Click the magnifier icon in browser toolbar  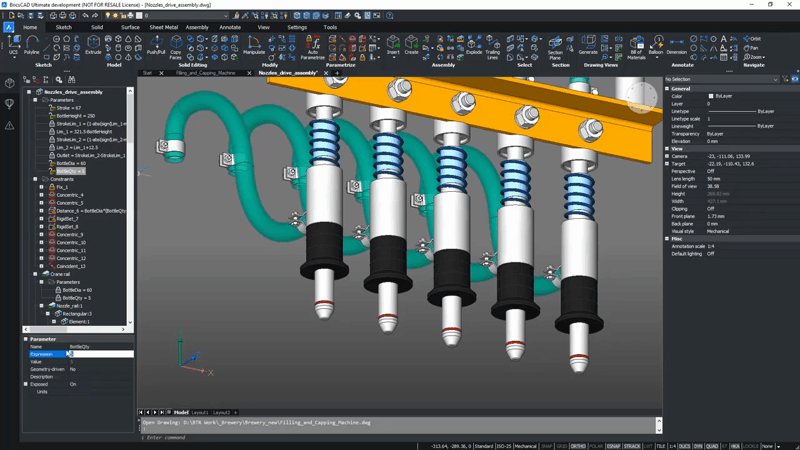(x=59, y=80)
